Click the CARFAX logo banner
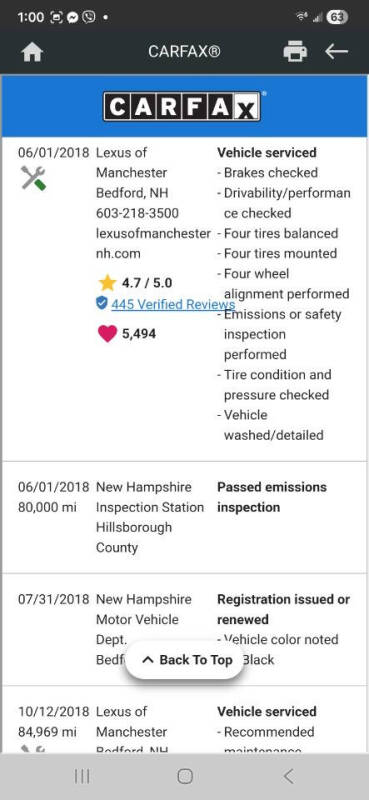 click(183, 106)
